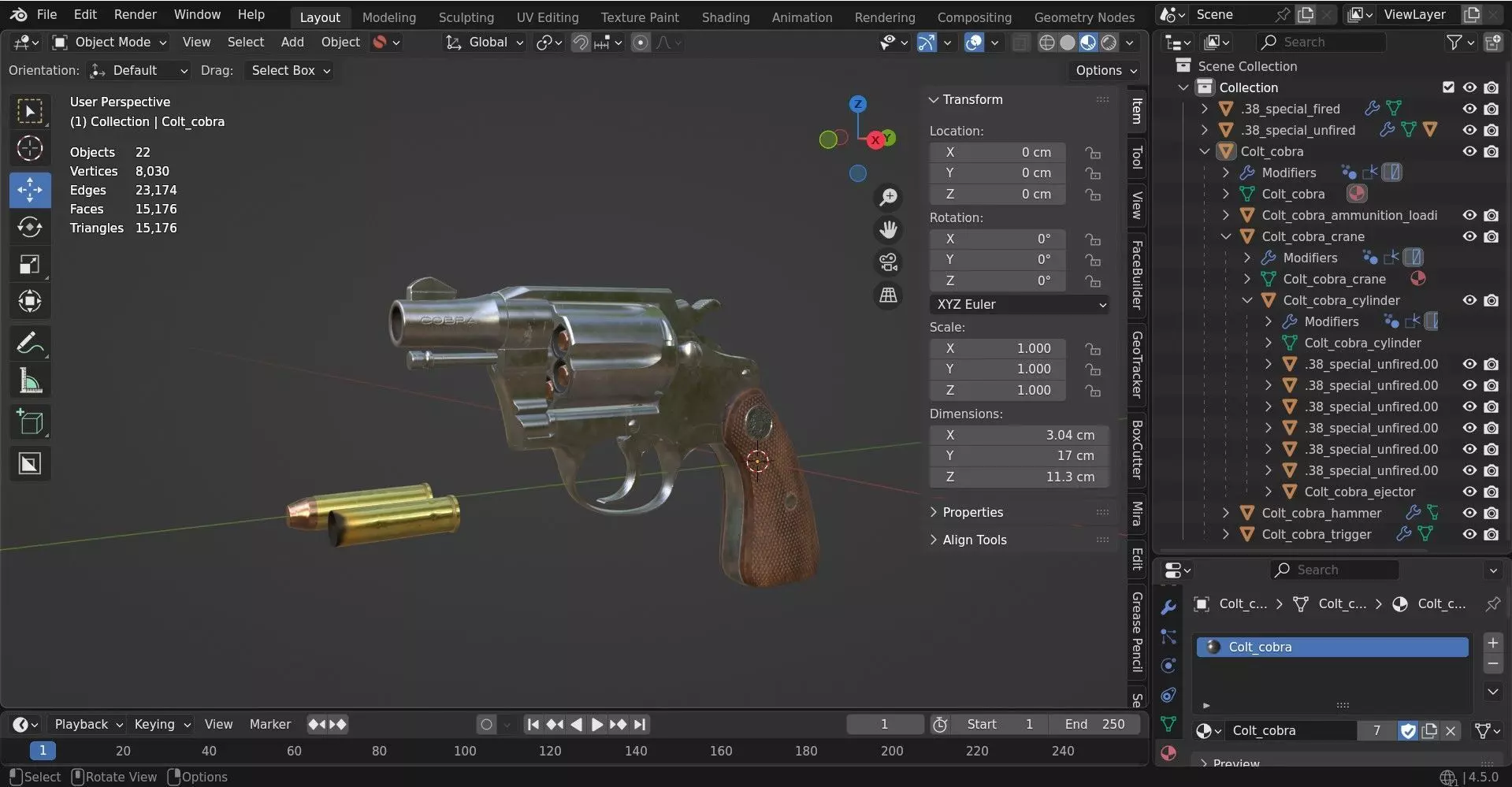Jump to timeline end frame

(640, 724)
